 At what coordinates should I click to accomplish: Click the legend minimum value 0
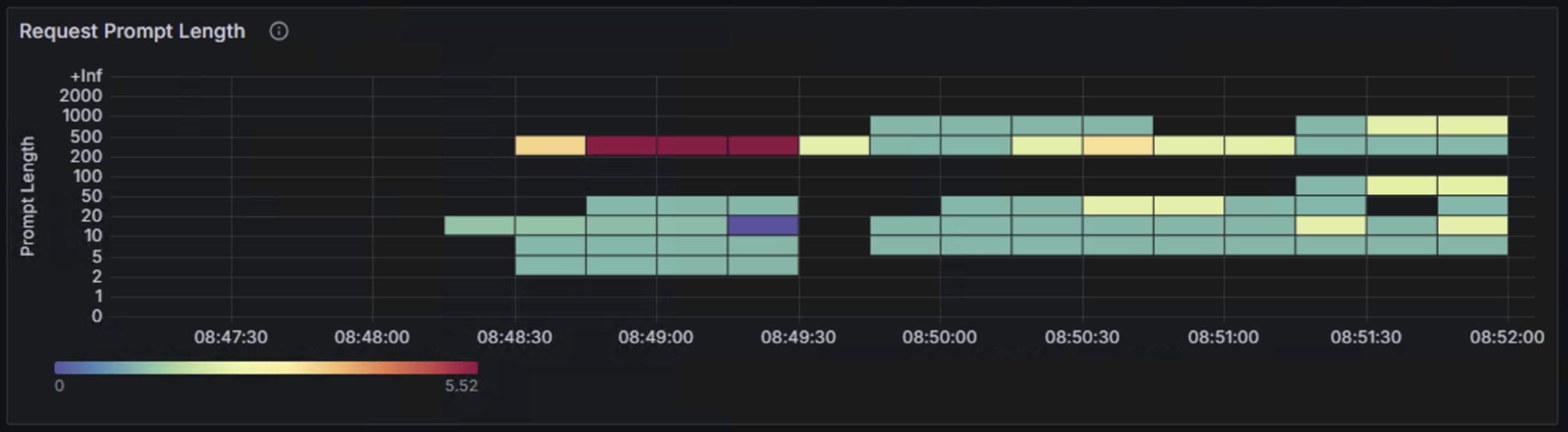(59, 386)
